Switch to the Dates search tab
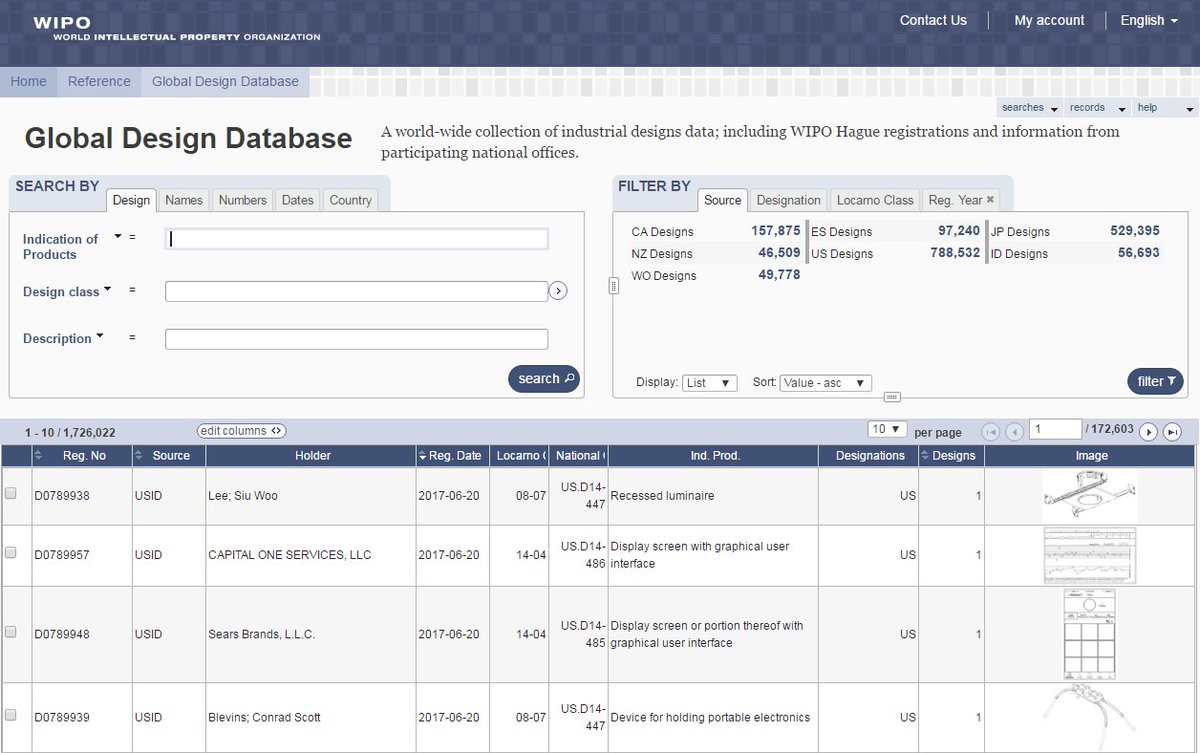 point(298,200)
